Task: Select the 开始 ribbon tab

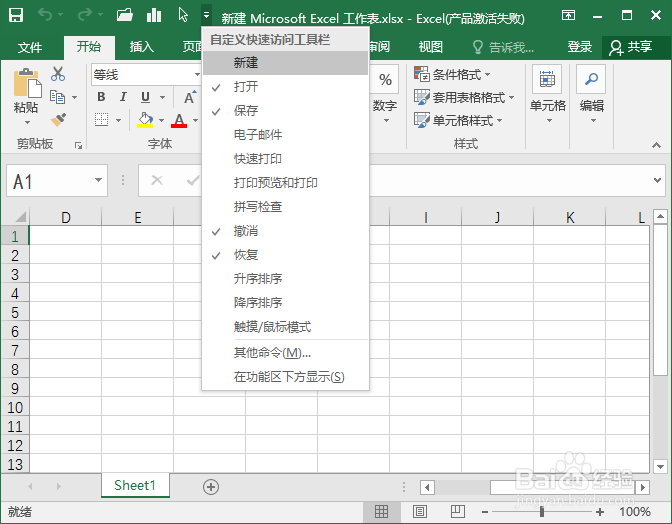Action: point(89,47)
